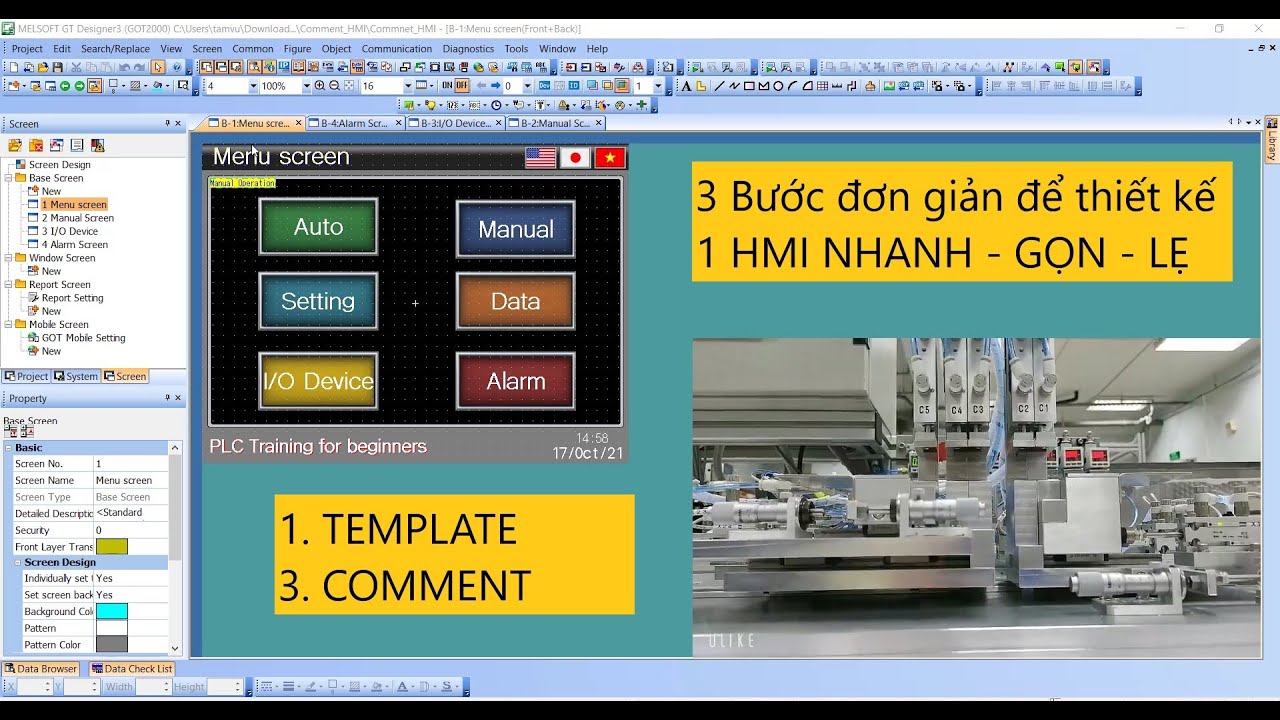Switch to the B-4:Alarm Screen tab
Viewport: 1280px width, 720px height.
[x=354, y=123]
